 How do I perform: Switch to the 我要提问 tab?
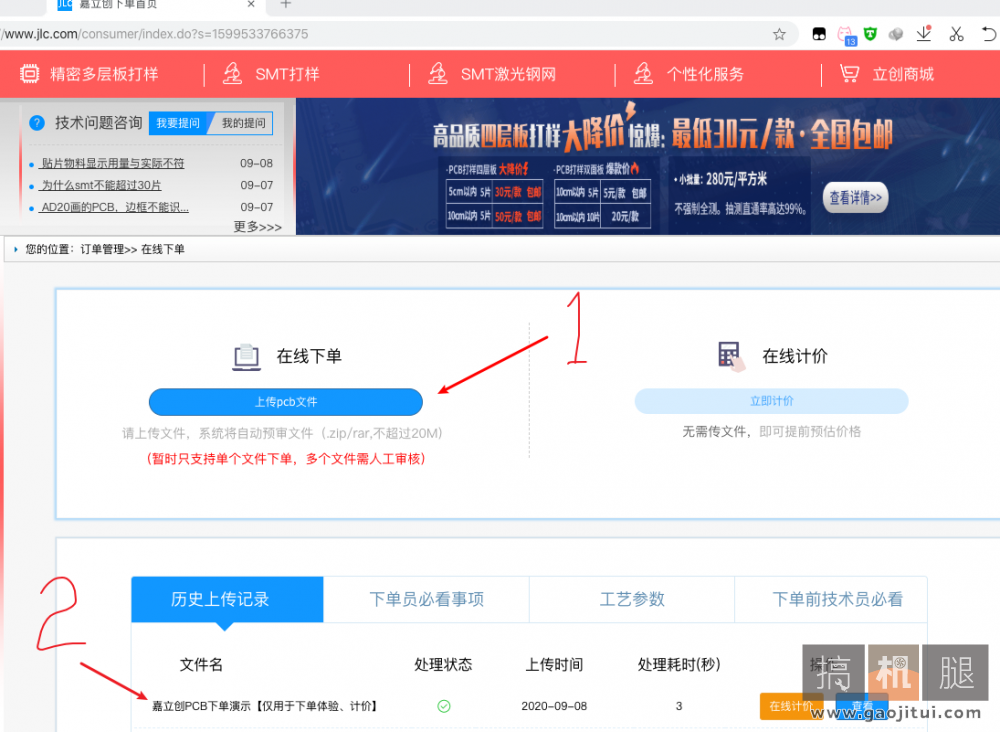pos(179,123)
